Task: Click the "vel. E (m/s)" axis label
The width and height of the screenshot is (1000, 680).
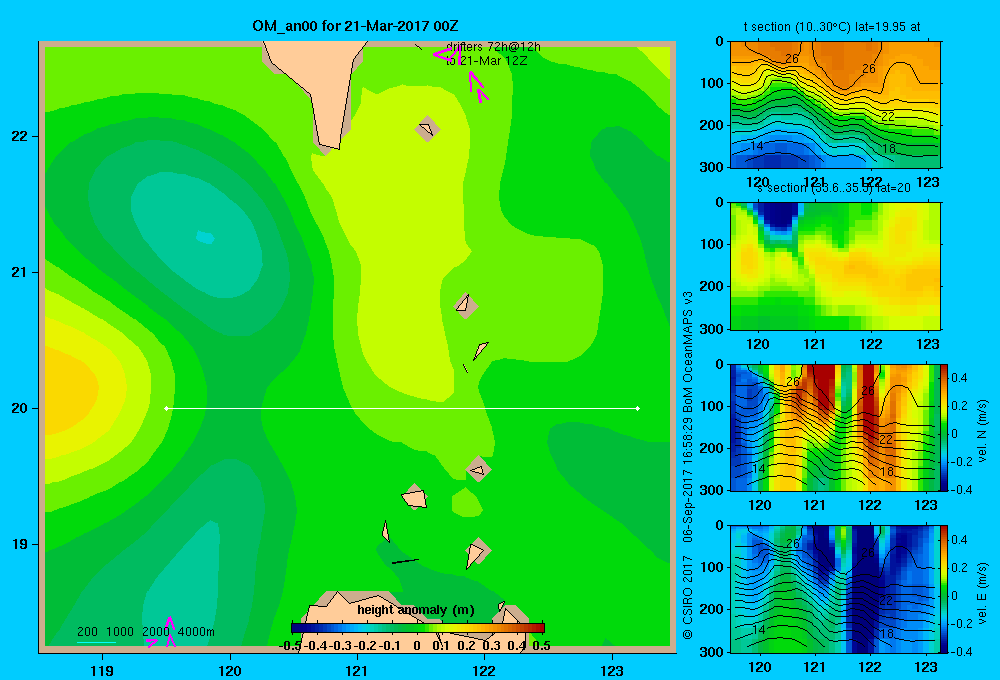Action: [983, 593]
